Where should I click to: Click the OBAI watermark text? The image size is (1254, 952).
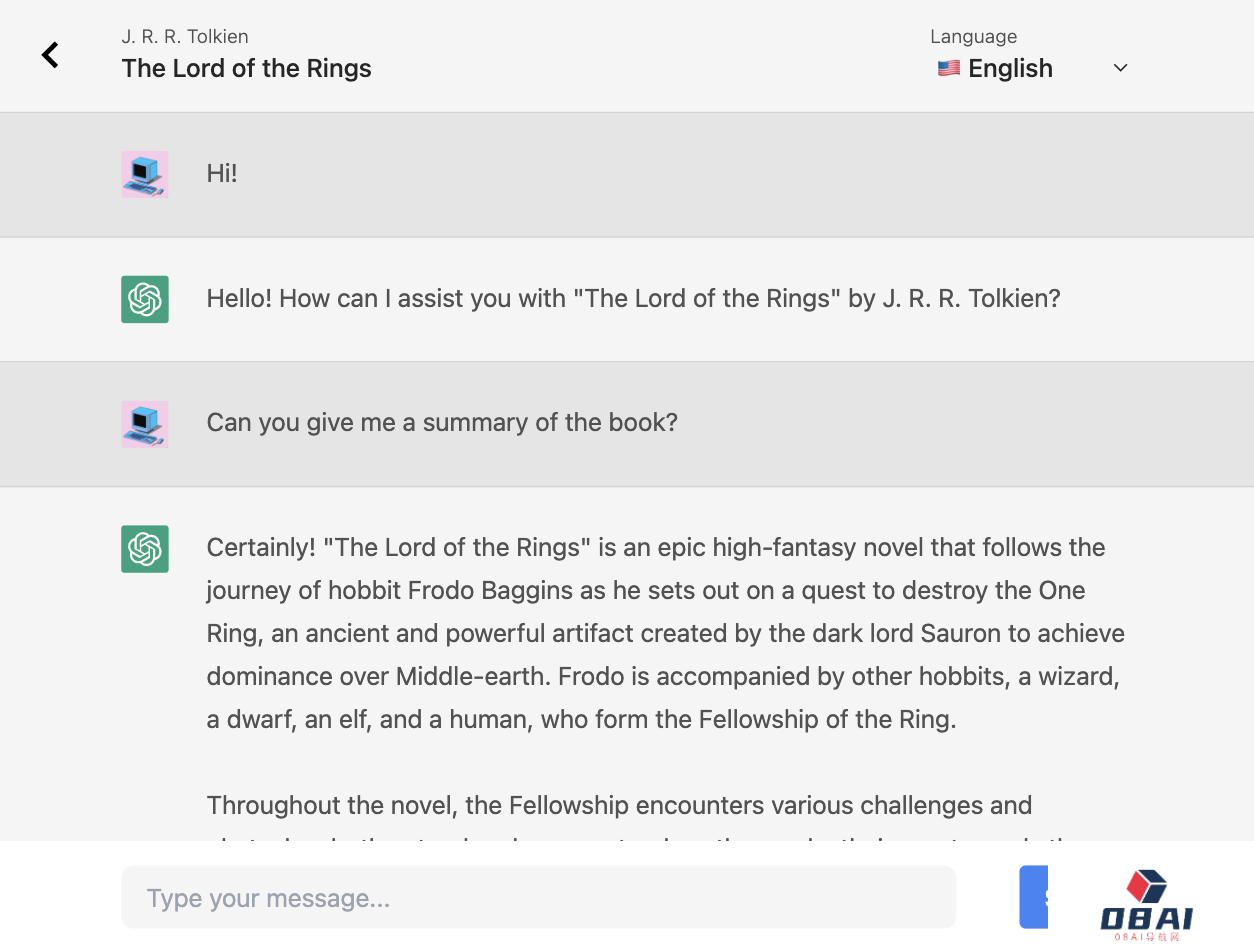click(x=1147, y=919)
